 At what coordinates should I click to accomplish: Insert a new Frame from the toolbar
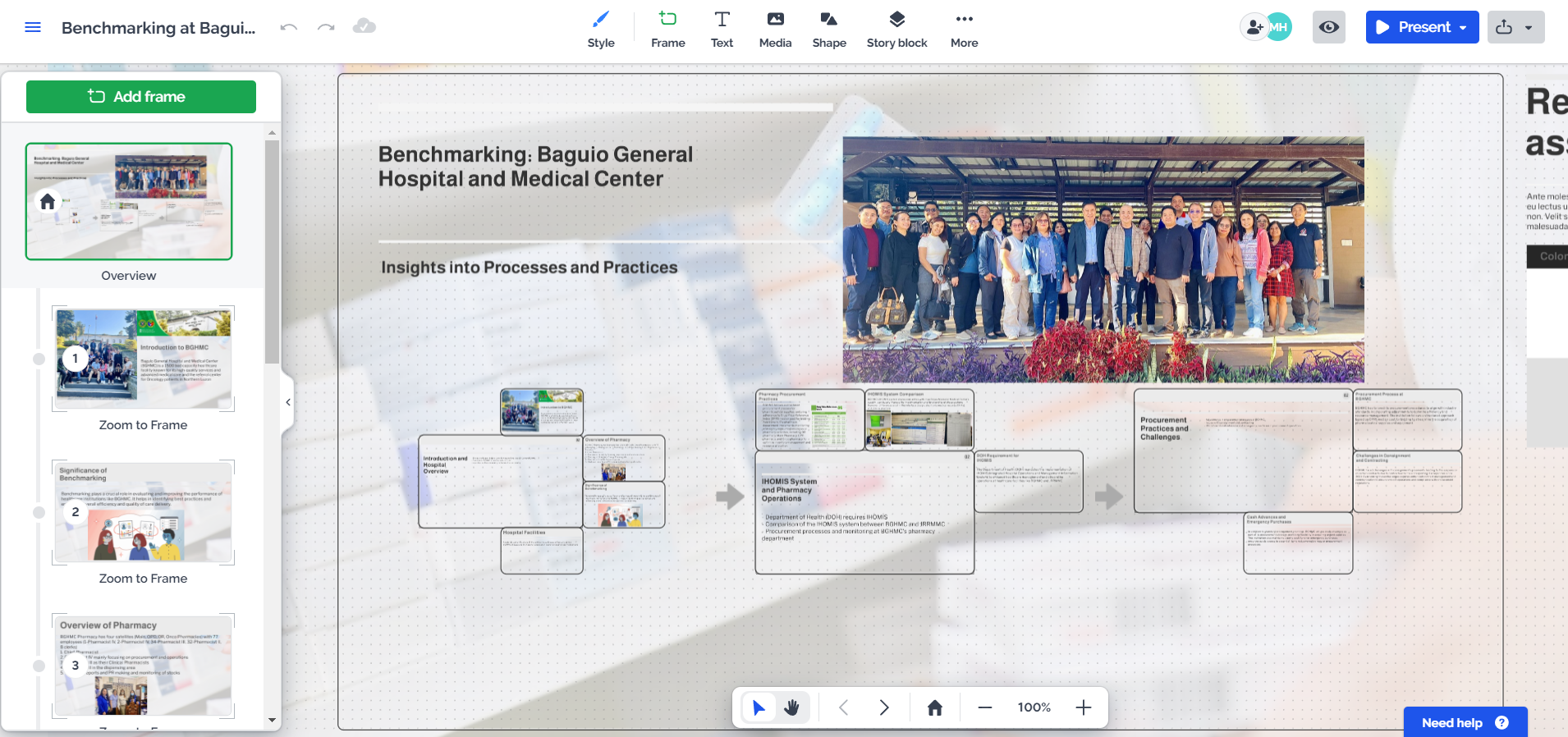[x=667, y=30]
